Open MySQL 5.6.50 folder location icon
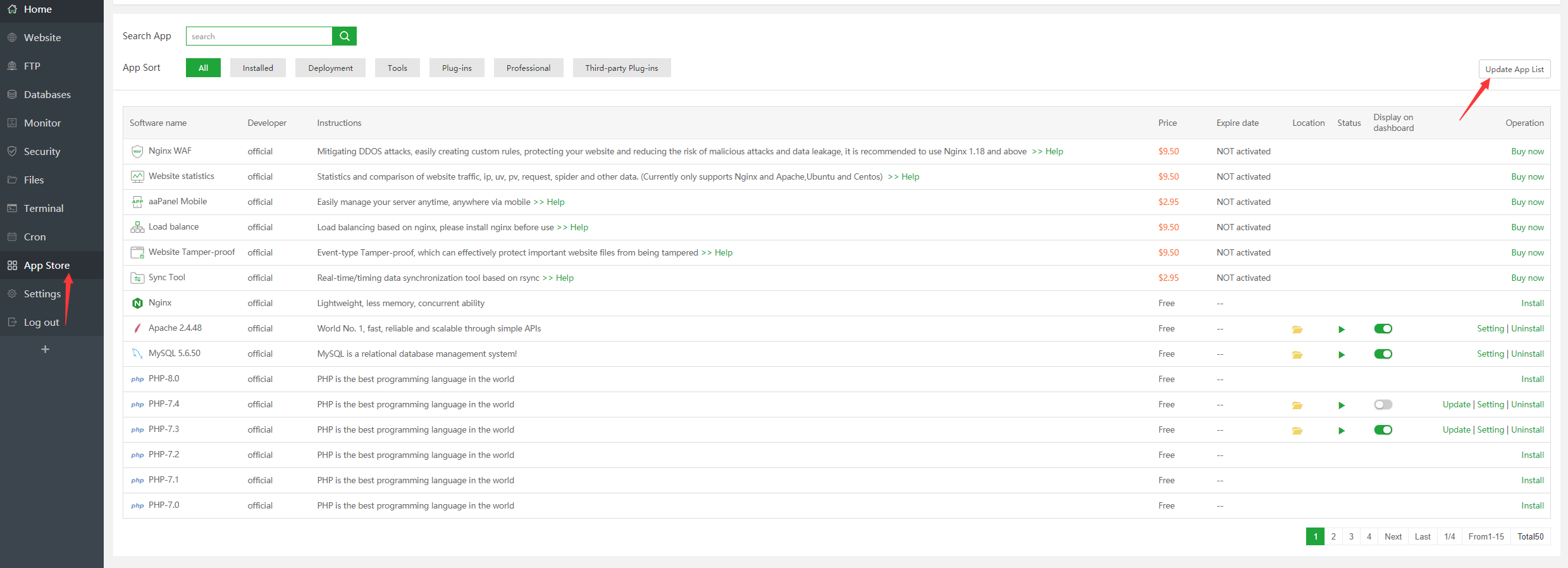 coord(1297,354)
